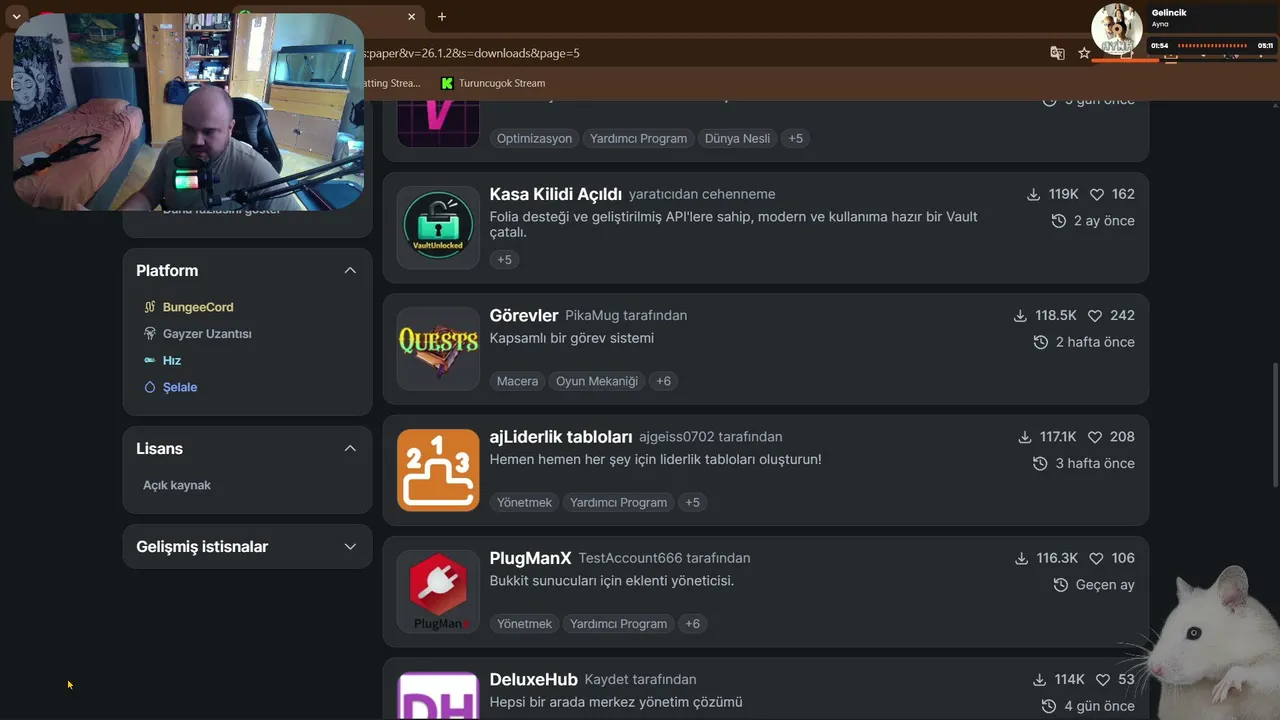The image size is (1280, 720).
Task: Collapse the Platform filter section
Action: 350,271
